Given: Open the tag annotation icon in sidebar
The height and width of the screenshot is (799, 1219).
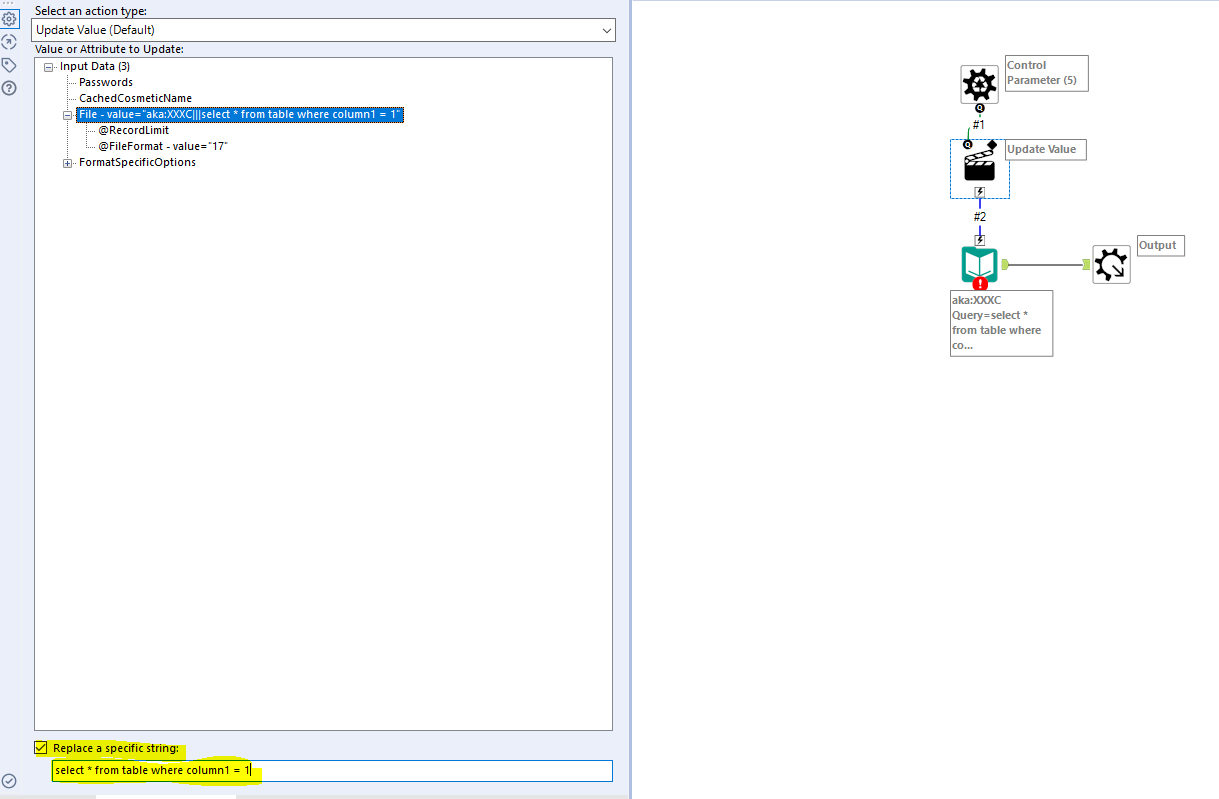Looking at the screenshot, I should (9, 62).
